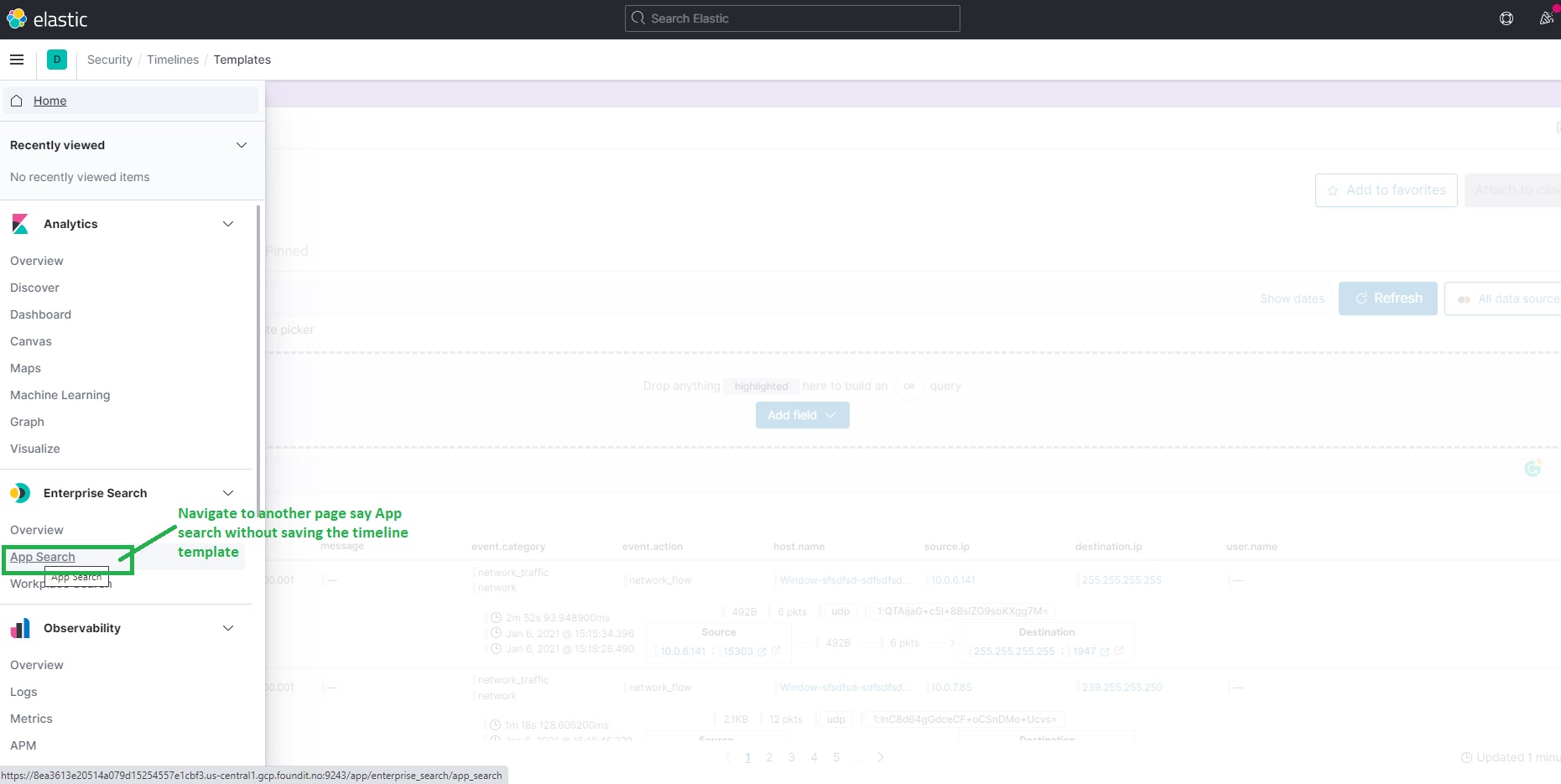Open Maps in Analytics

click(26, 368)
